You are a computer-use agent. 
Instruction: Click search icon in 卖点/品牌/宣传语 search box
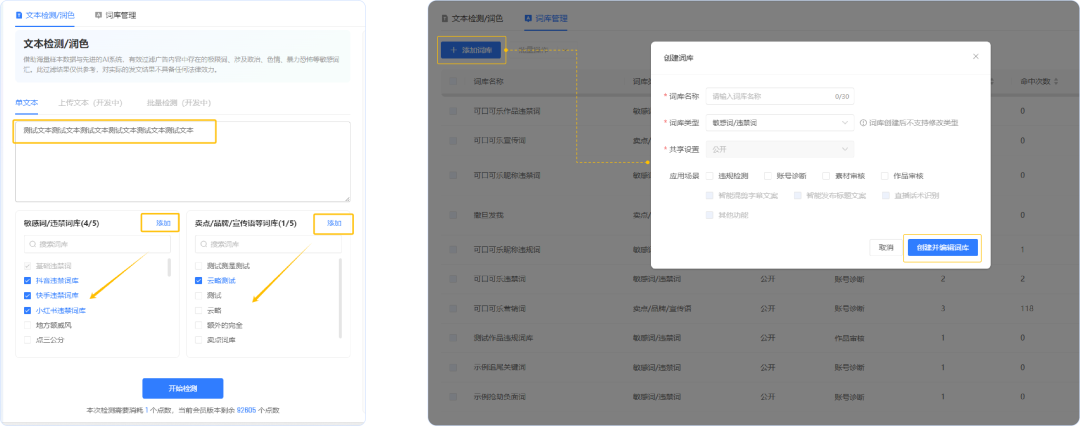(204, 244)
